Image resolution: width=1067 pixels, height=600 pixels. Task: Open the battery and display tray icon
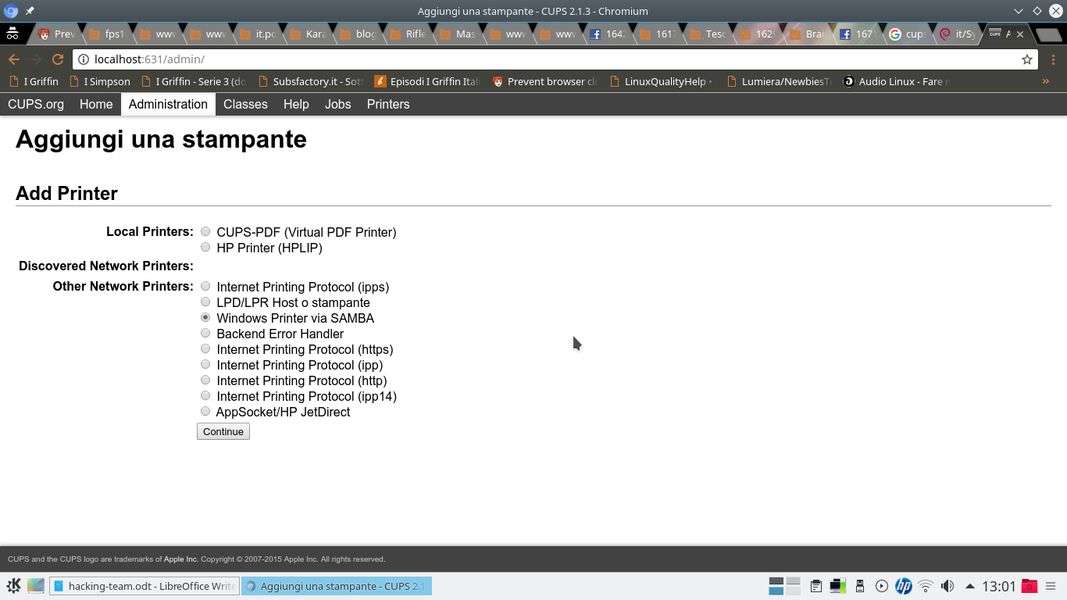click(838, 586)
